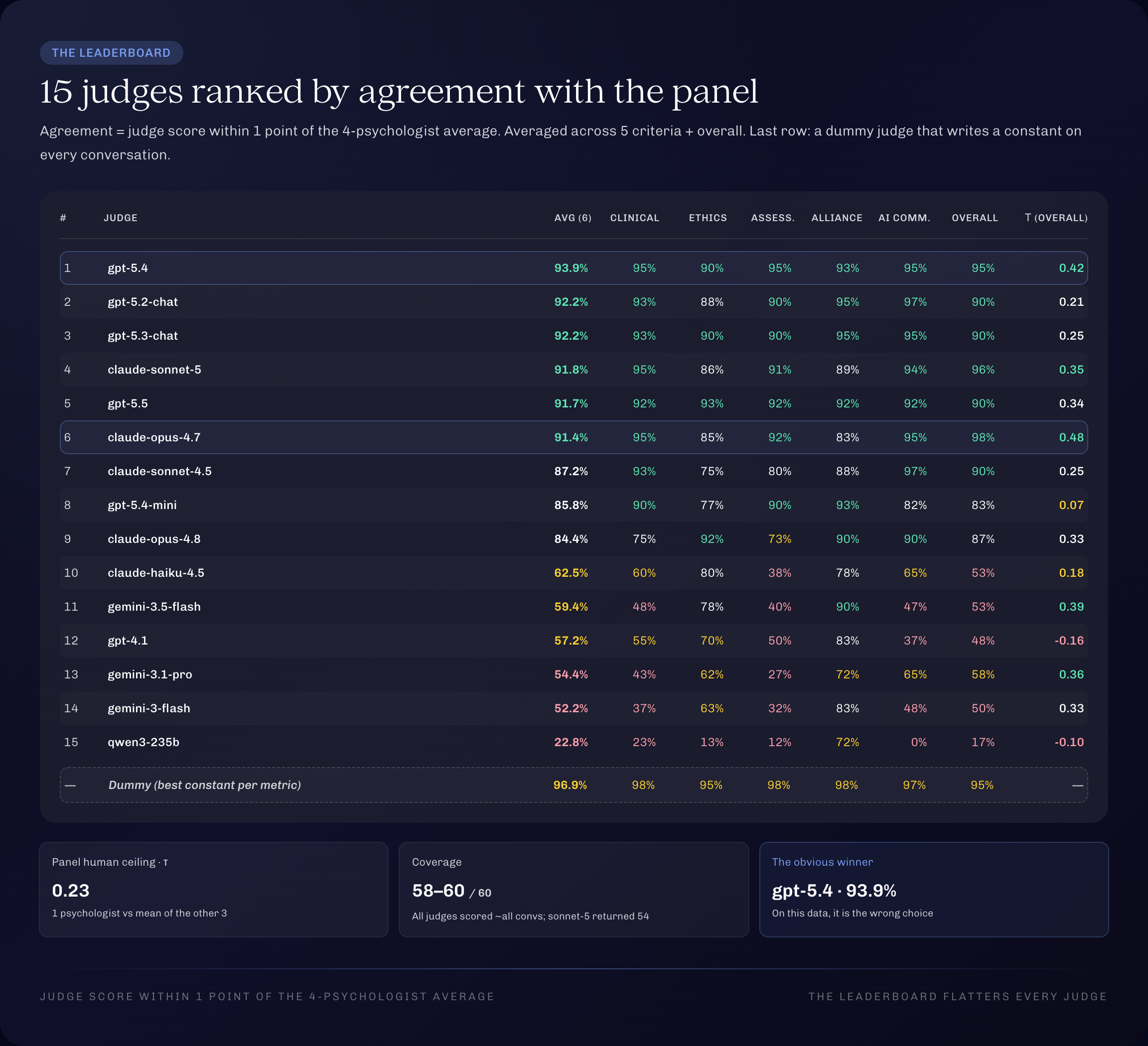1148x1046 pixels.
Task: Click the footer text THE LEADERBOARD FLATTERS EVERY JUDGE
Action: point(958,997)
